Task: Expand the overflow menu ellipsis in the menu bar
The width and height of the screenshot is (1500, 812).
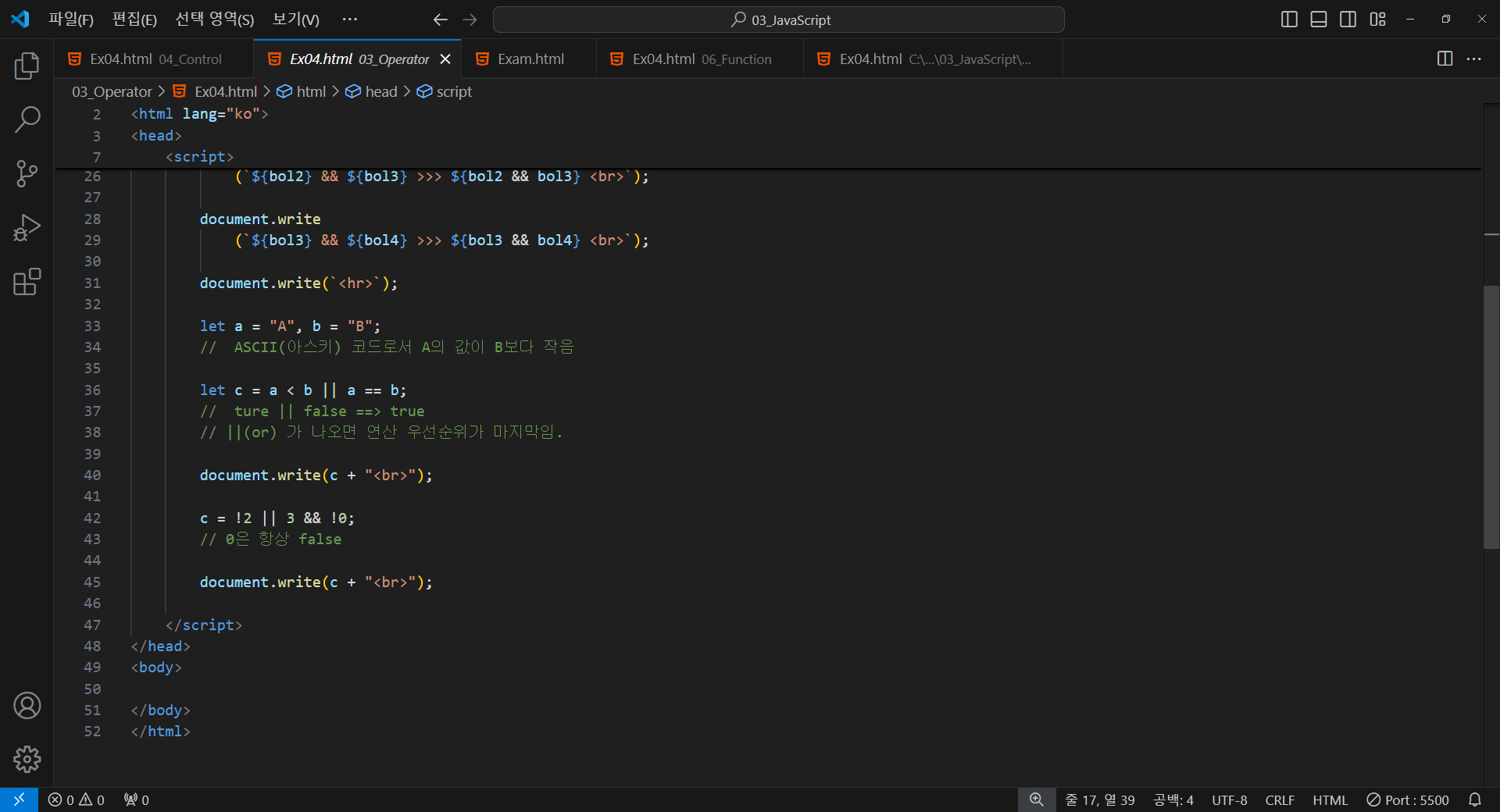Action: pos(350,20)
